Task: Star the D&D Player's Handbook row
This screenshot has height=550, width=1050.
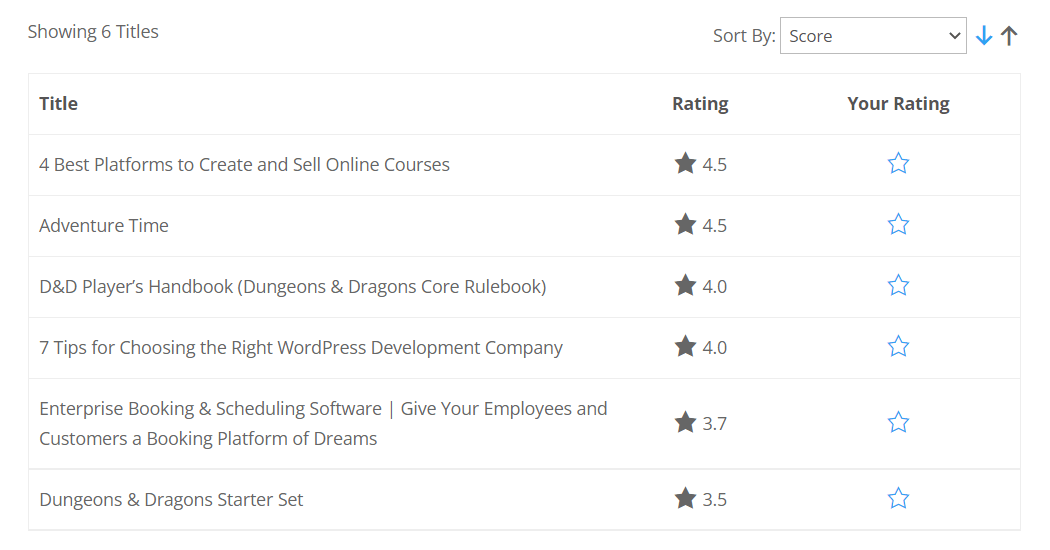Action: [x=898, y=286]
